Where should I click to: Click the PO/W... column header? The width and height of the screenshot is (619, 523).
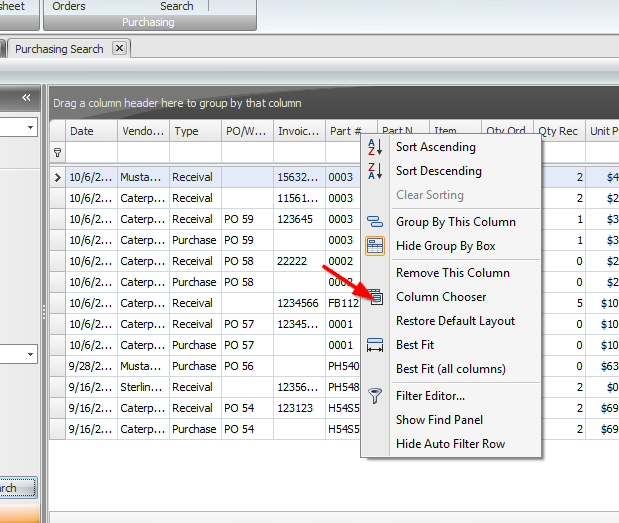coord(248,131)
